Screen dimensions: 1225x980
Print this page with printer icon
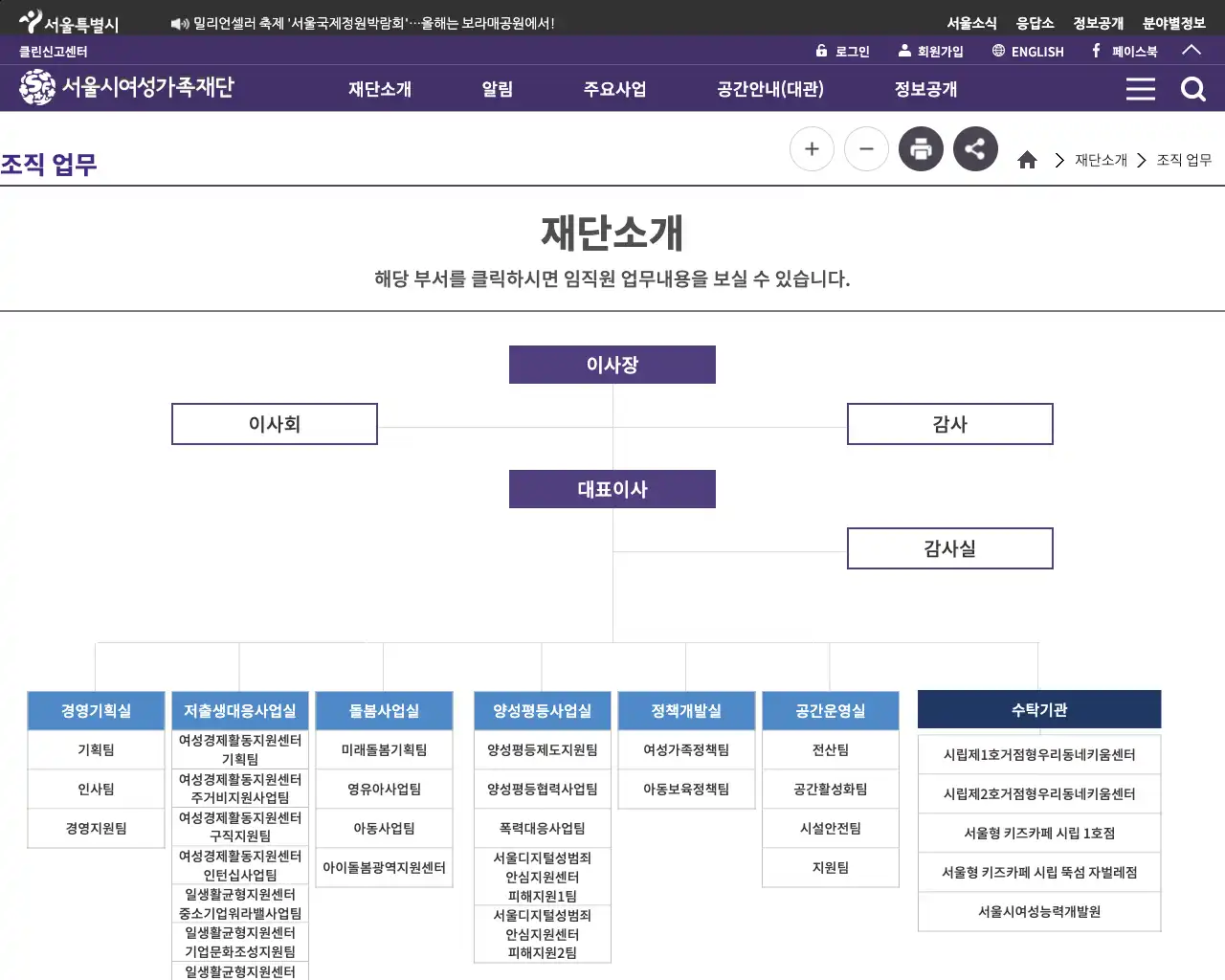(921, 148)
